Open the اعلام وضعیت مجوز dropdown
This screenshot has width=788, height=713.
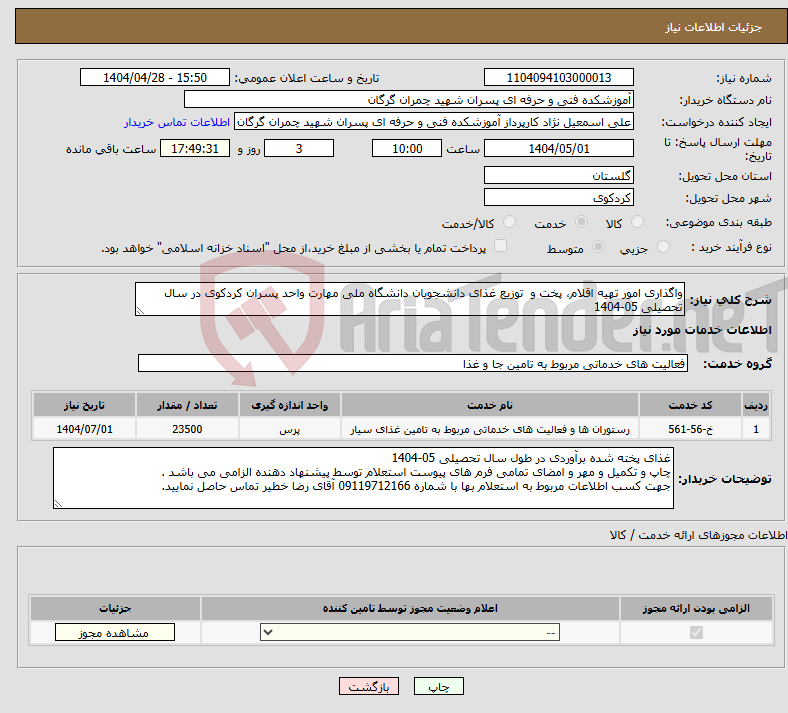(410, 633)
